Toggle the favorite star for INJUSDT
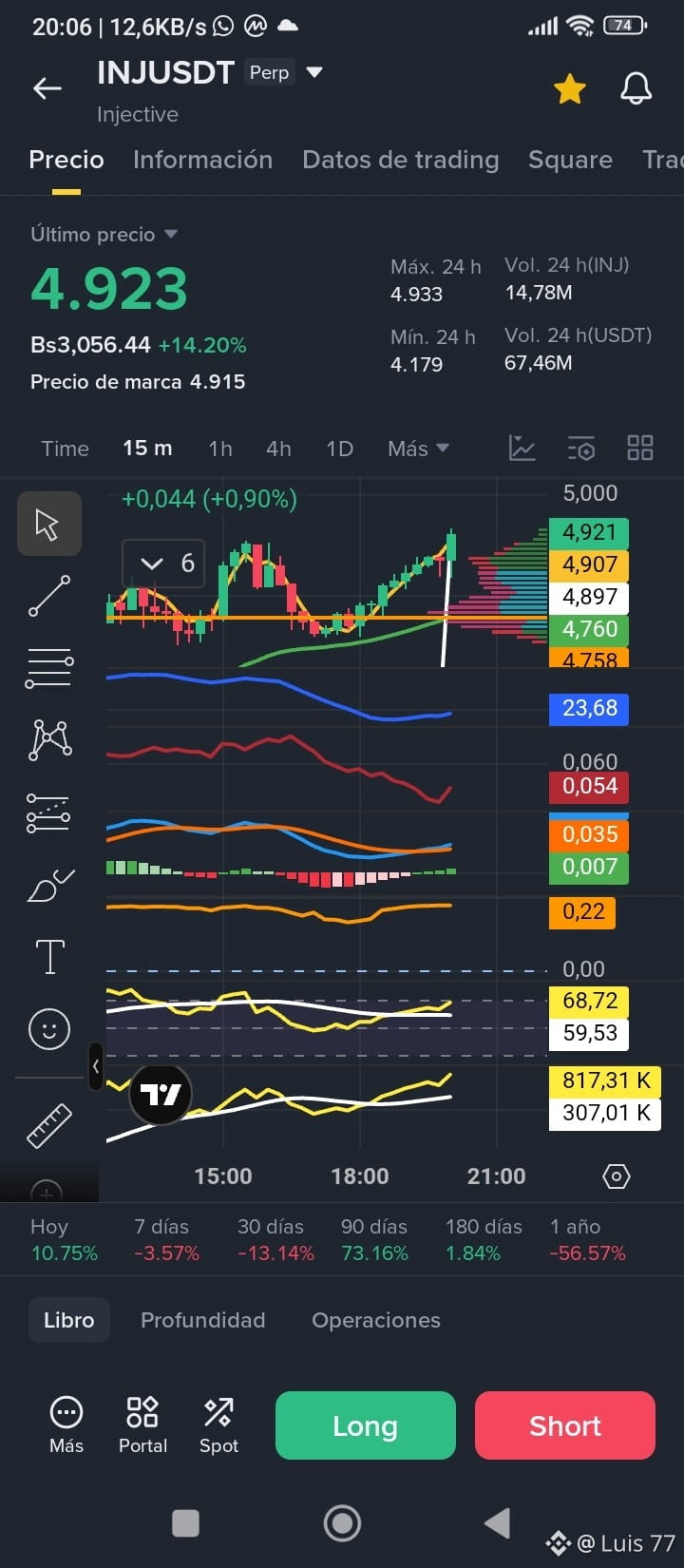684x1568 pixels. point(569,88)
